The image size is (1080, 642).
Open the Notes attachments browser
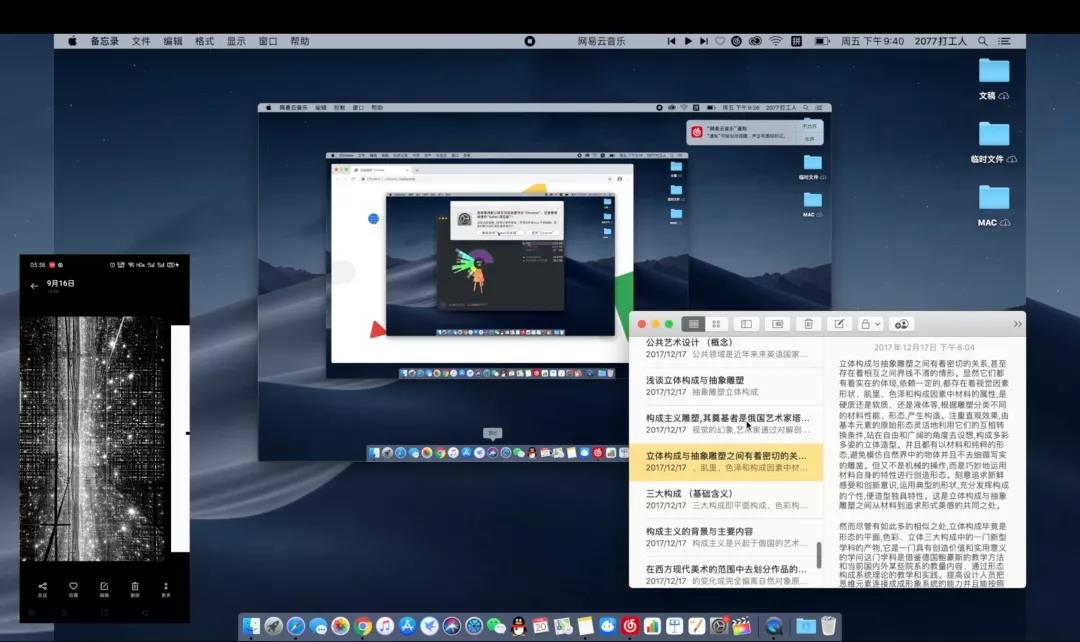[778, 324]
